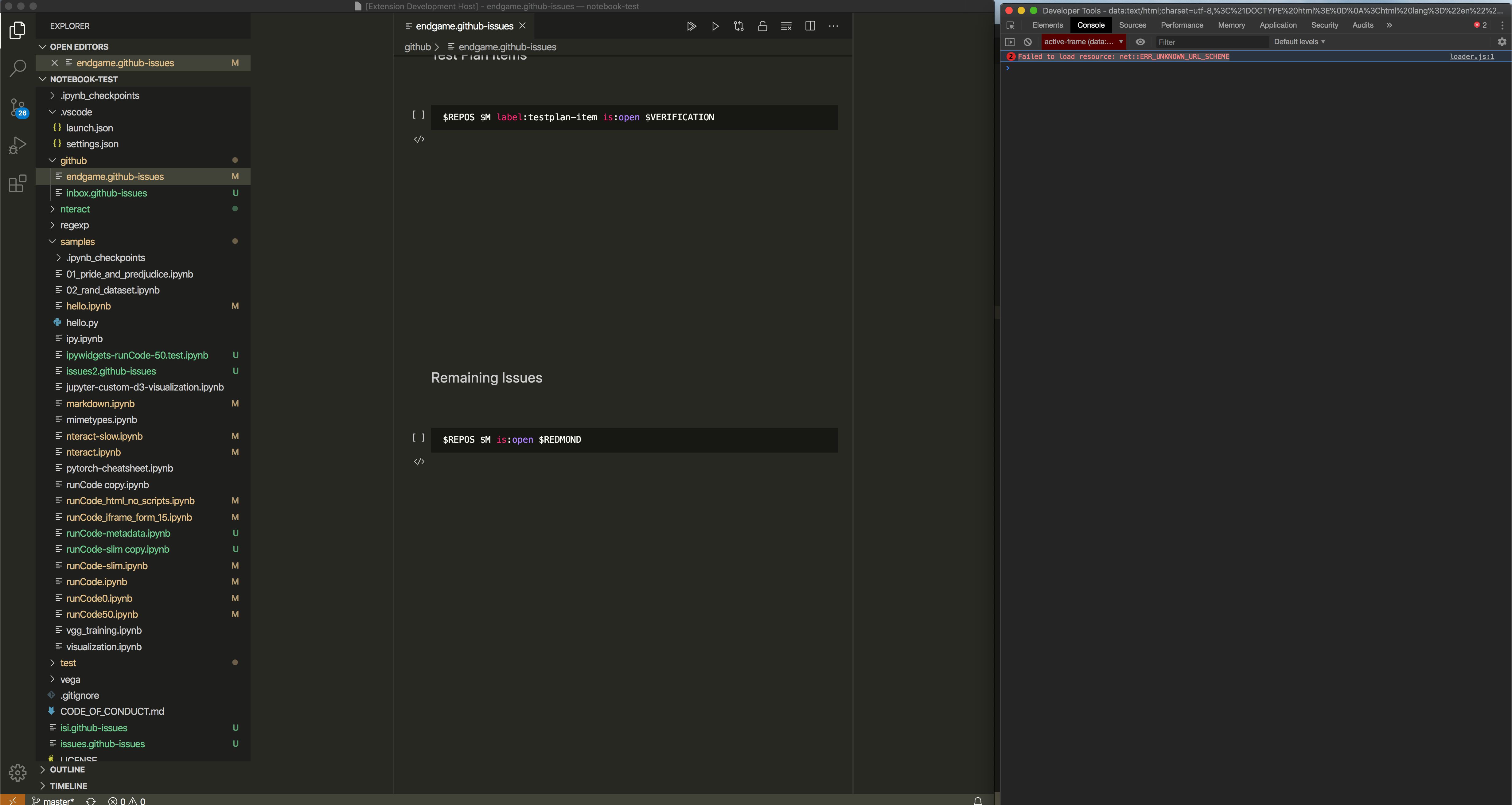Screen dimensions: 1512x805
Task: Collapse the .vscode folder
Action: [x=52, y=112]
